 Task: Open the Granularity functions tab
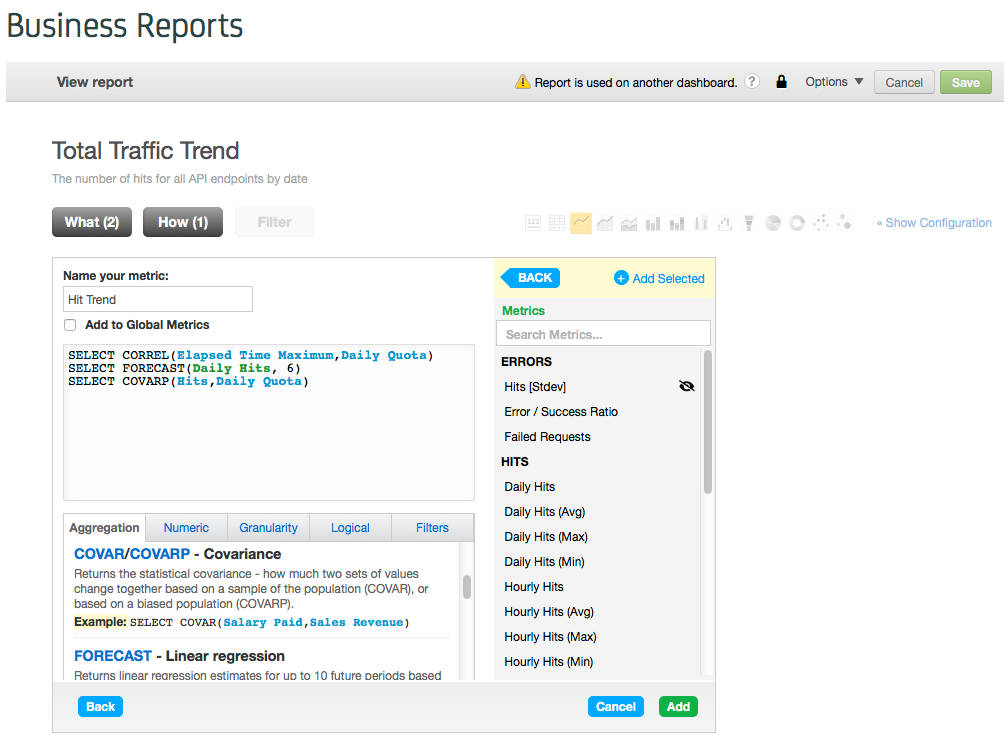click(x=268, y=528)
